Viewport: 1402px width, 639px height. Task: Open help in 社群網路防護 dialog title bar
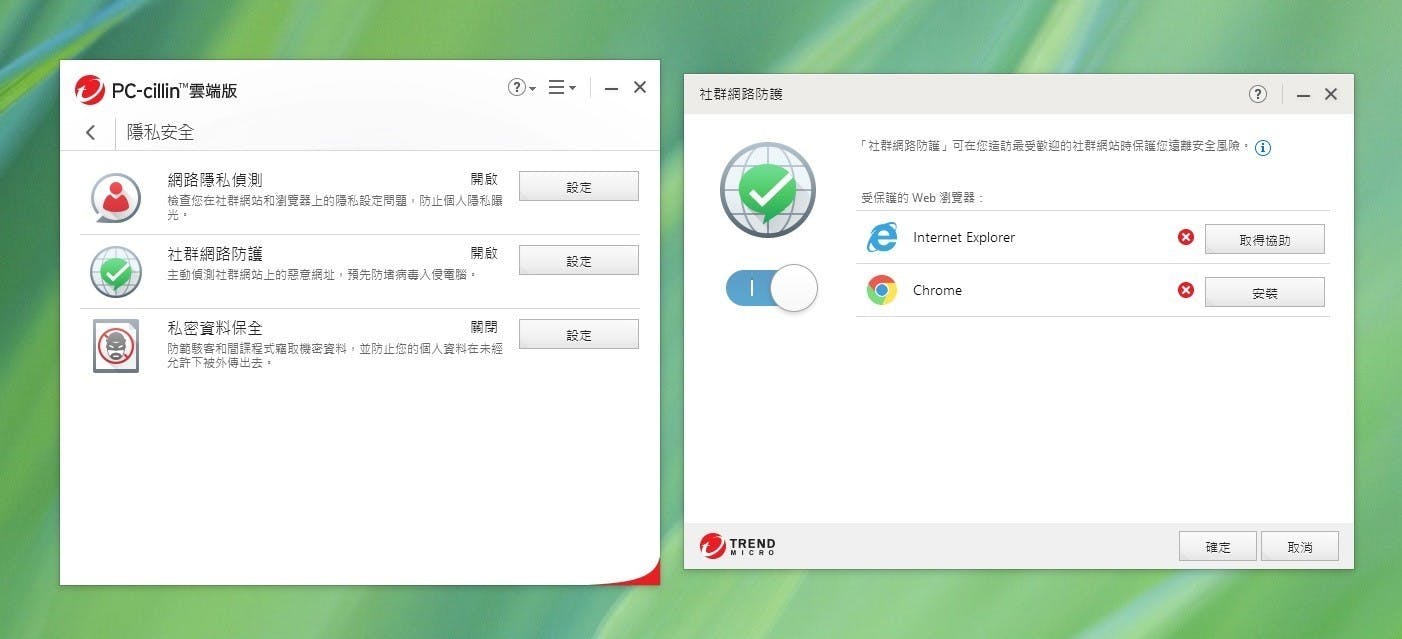(x=1258, y=94)
